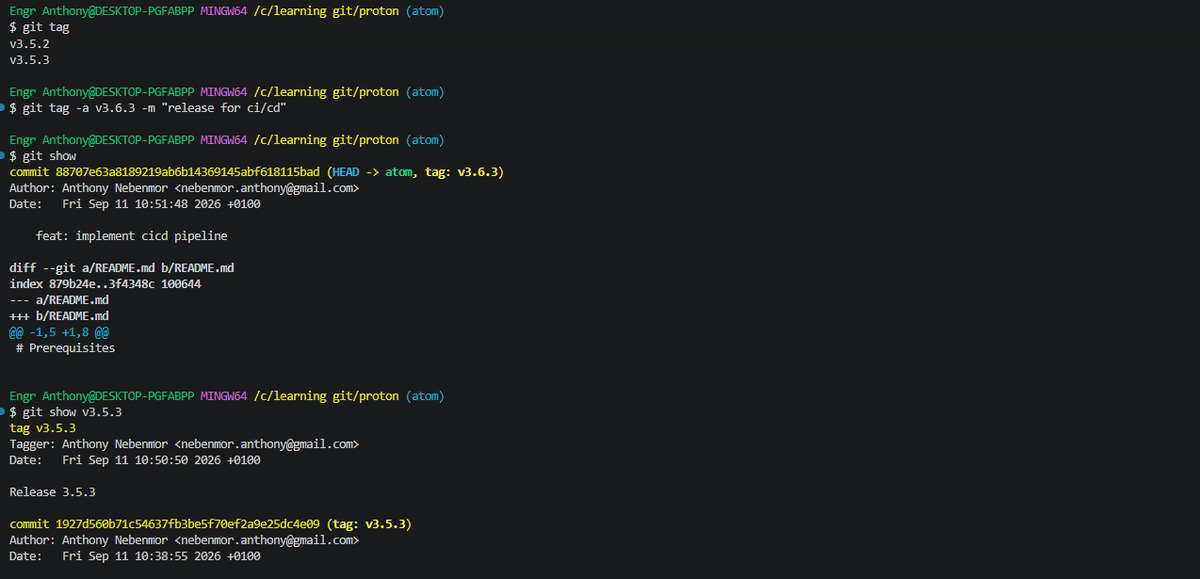Select the 'v3.5.3' line listed under v3.5.2

pos(29,60)
